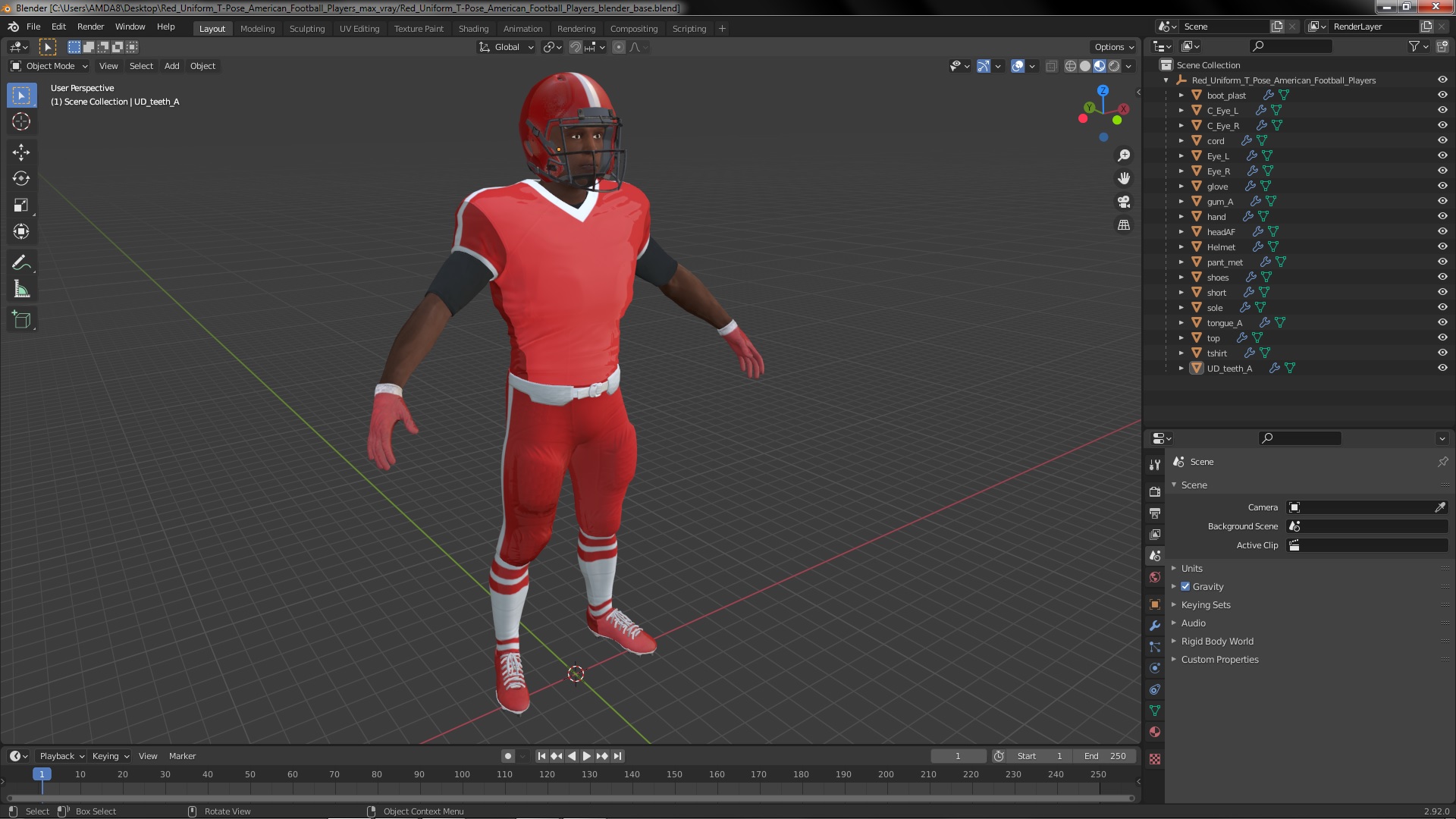Hide glove object in outliner
Viewport: 1456px width, 819px height.
click(x=1442, y=186)
